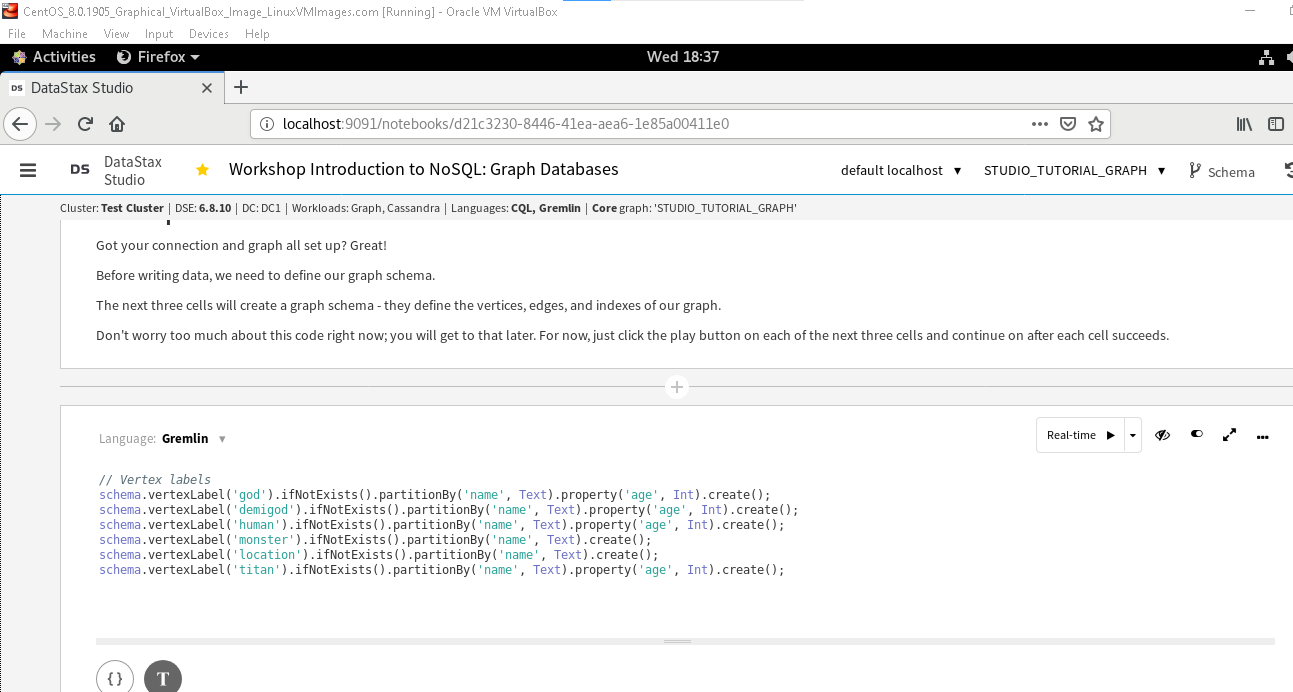Viewport: 1293px width, 692px height.
Task: Click the star to favorite this notebook
Action: click(202, 170)
